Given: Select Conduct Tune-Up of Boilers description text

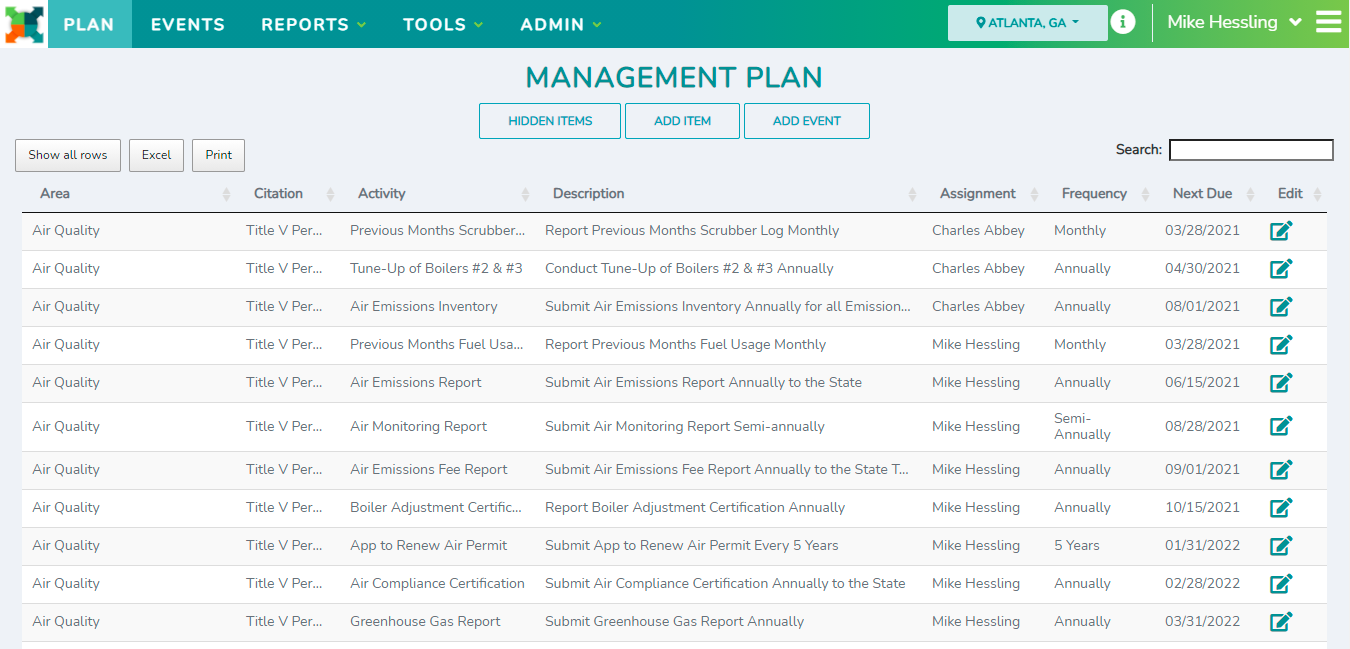Looking at the screenshot, I should (689, 269).
